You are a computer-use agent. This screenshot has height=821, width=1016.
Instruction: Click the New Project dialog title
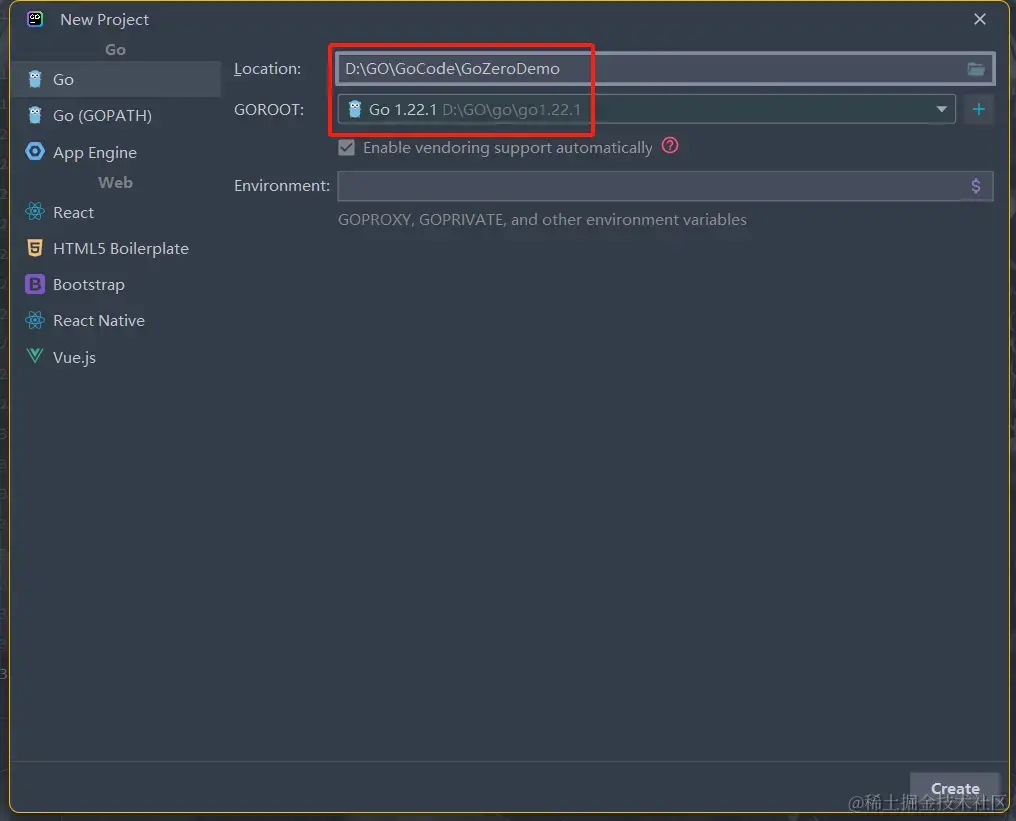[x=104, y=19]
